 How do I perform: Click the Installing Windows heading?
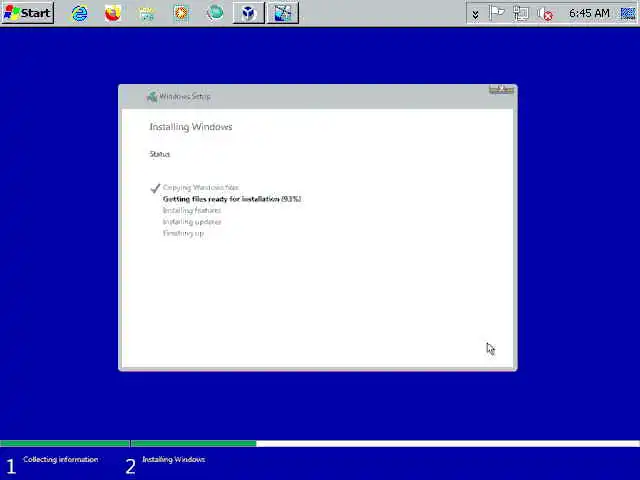191,127
